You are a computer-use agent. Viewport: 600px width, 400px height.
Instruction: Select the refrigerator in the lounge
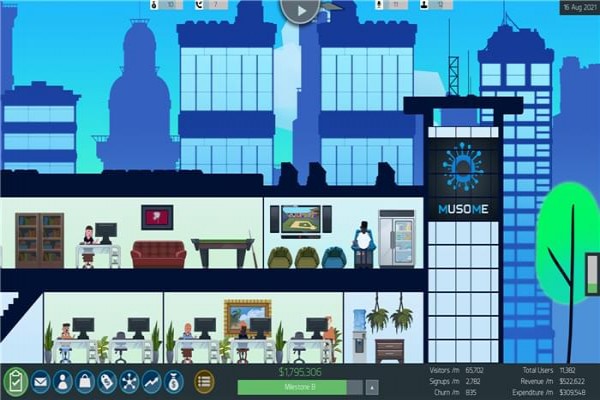pos(397,238)
